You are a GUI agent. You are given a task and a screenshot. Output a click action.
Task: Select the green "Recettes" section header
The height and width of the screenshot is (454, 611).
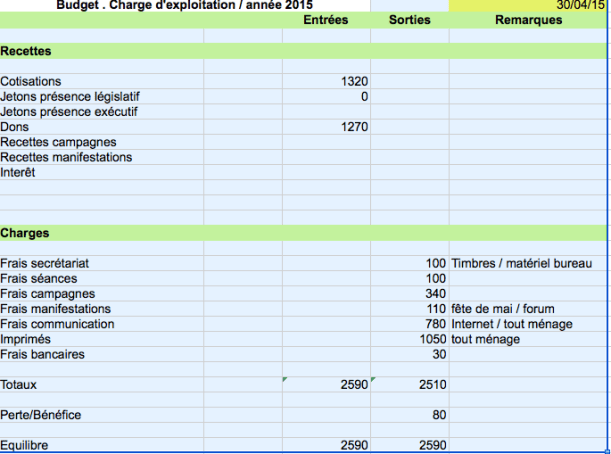[x=27, y=50]
